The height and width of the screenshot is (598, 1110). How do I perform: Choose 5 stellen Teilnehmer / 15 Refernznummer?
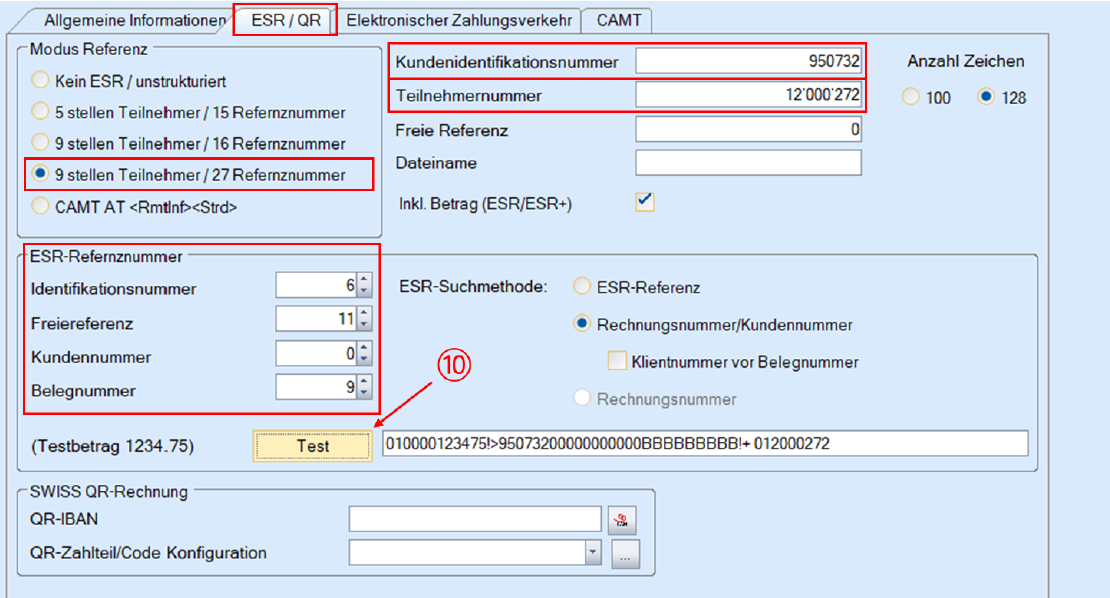[x=188, y=113]
